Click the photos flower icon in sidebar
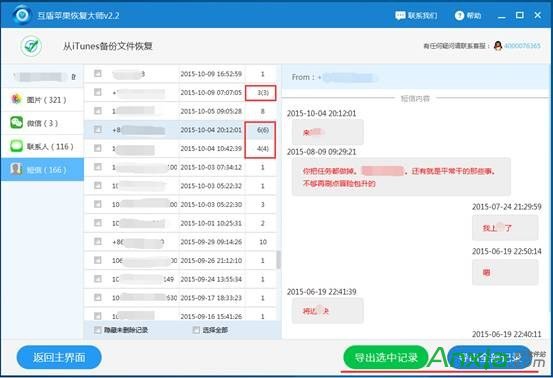 [x=16, y=99]
